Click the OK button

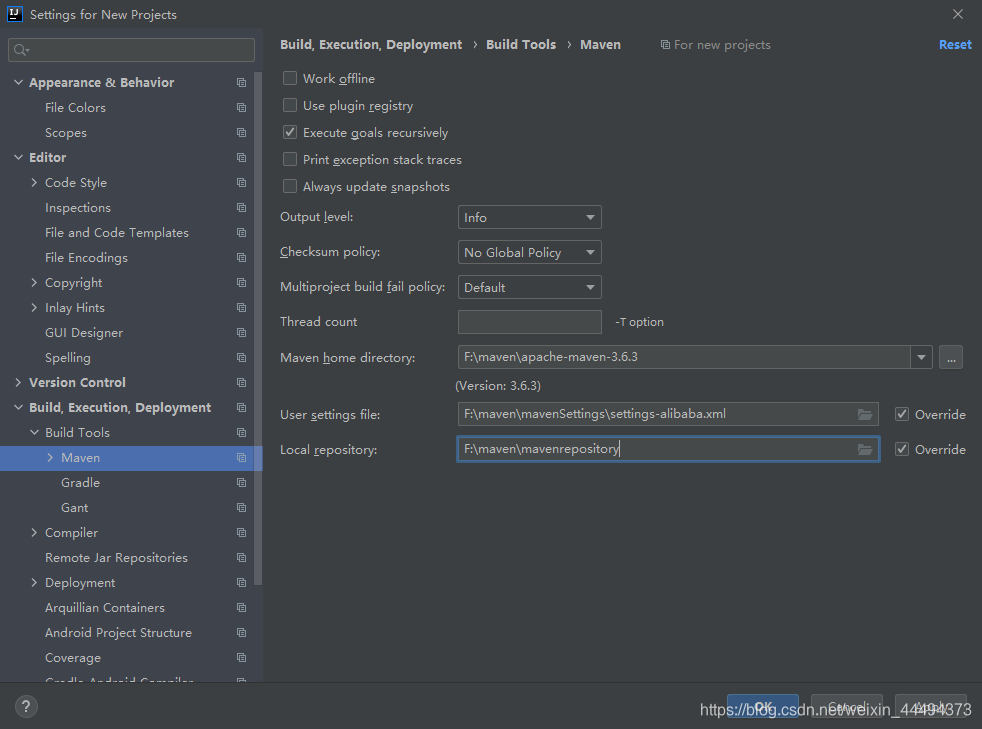(x=763, y=706)
